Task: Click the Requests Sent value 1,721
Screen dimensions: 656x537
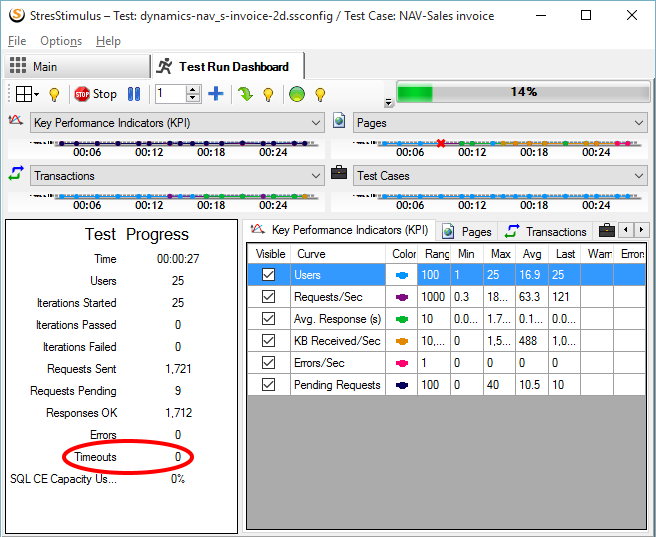Action: (178, 369)
